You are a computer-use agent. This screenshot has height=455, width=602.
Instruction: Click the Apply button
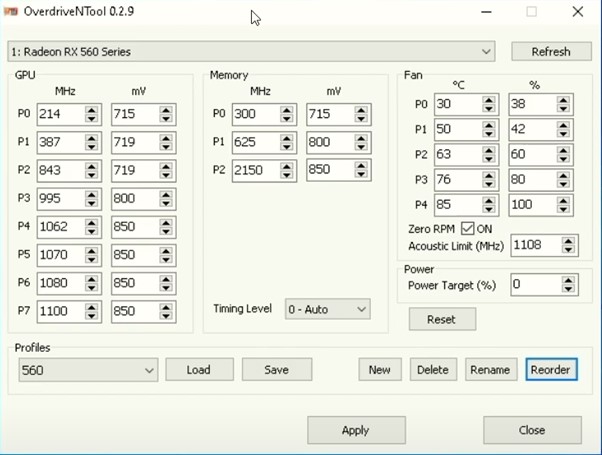[355, 430]
